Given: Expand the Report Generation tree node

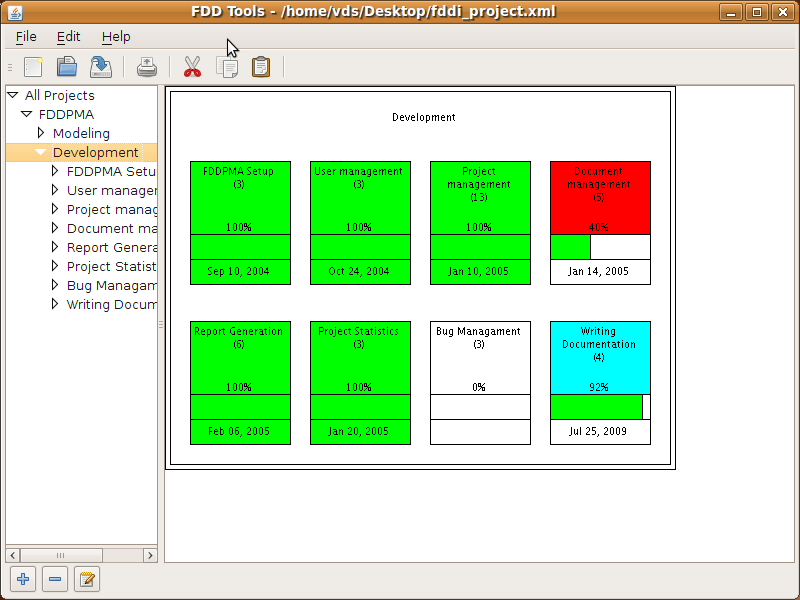Looking at the screenshot, I should [x=55, y=247].
